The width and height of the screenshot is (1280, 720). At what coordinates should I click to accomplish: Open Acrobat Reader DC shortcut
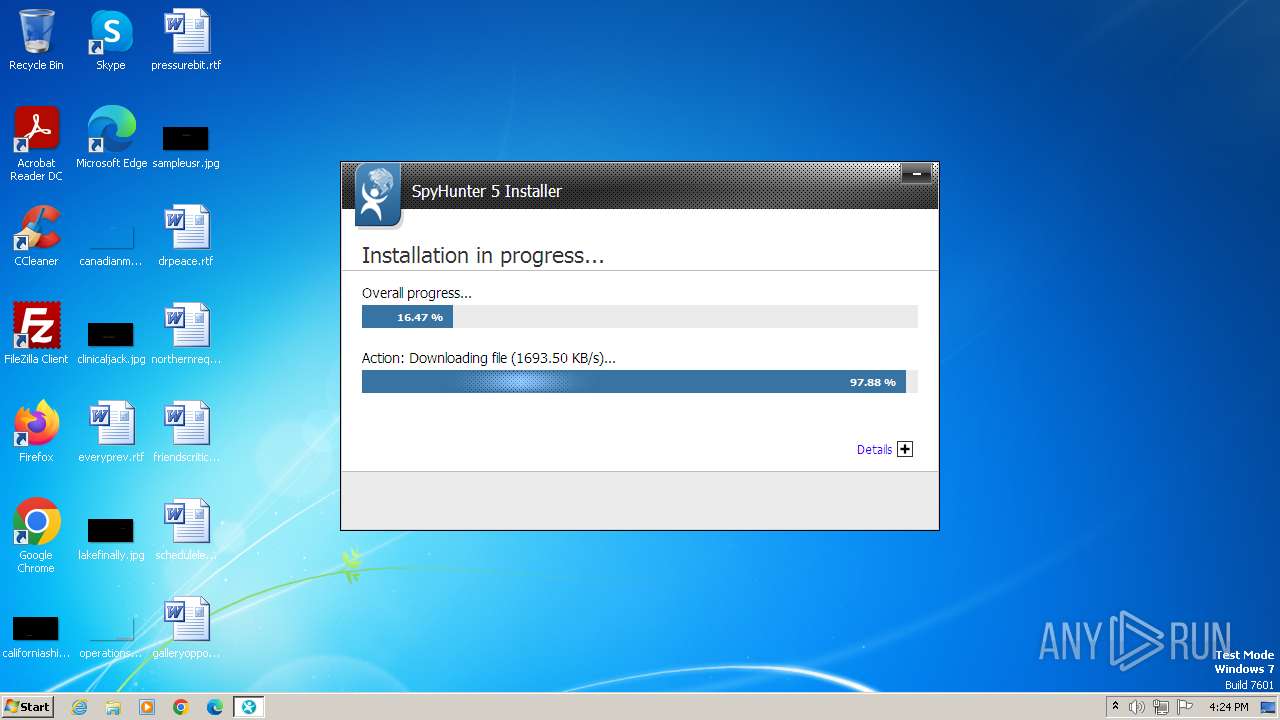click(36, 144)
